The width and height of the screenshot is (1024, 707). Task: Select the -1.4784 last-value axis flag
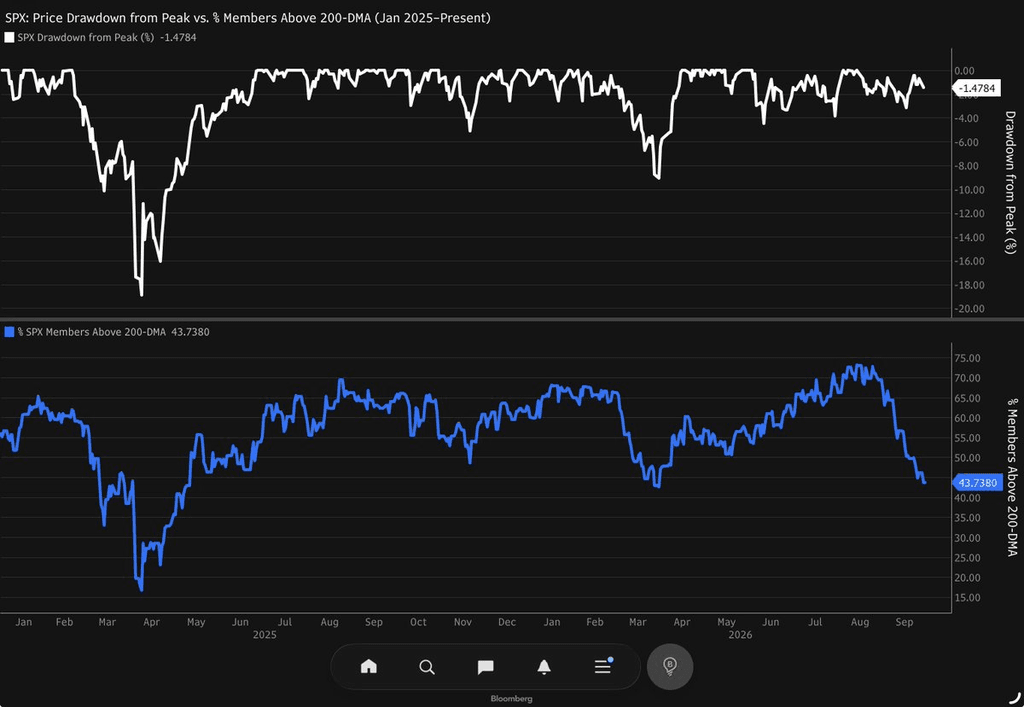coord(976,88)
